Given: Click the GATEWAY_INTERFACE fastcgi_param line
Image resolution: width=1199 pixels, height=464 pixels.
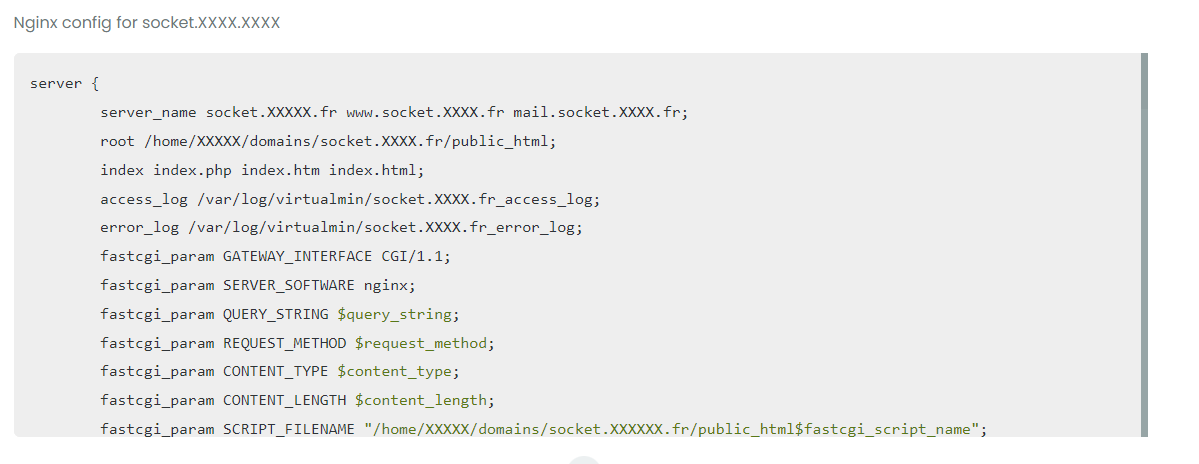Looking at the screenshot, I should (275, 256).
